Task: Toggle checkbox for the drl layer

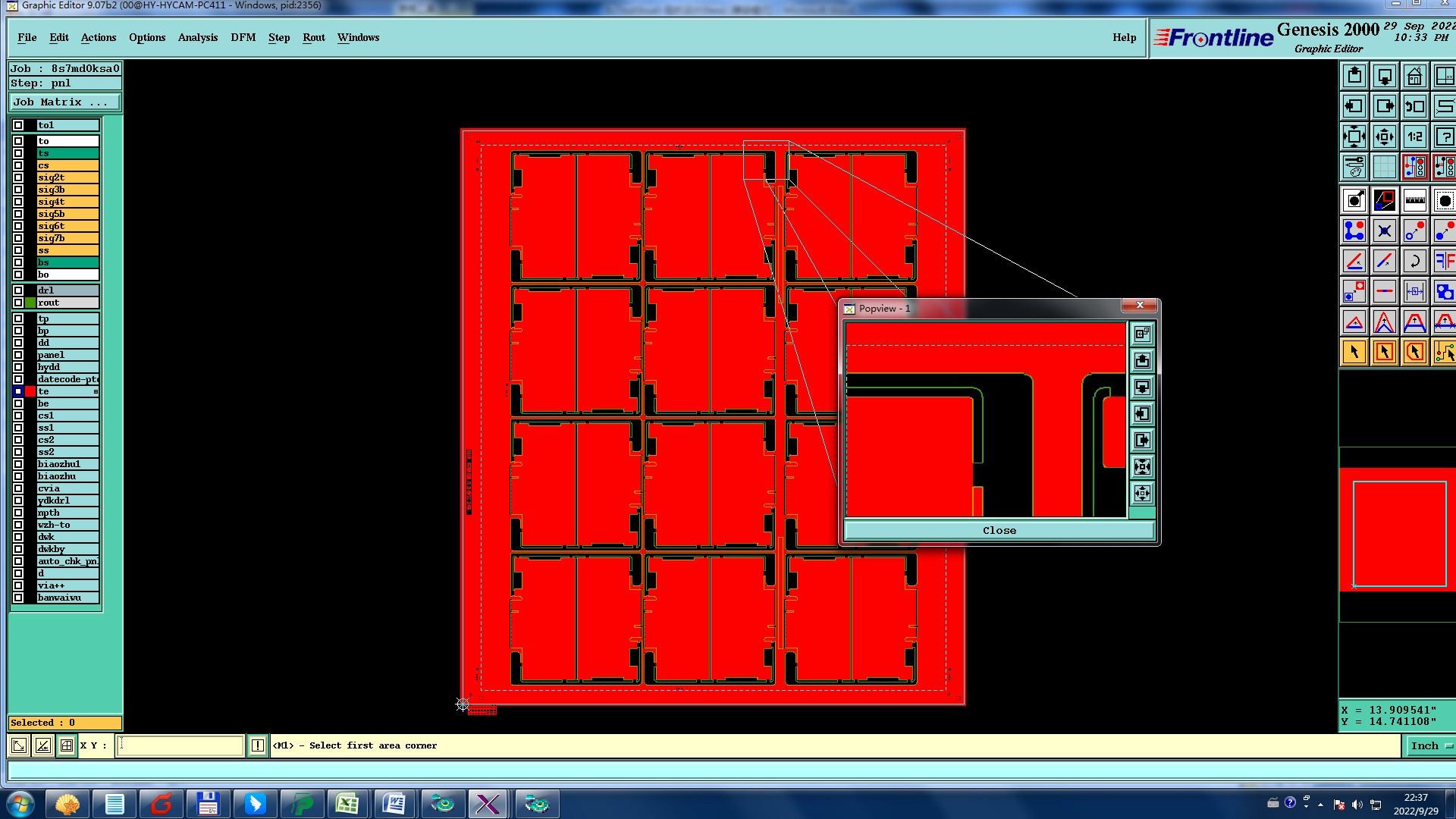Action: (x=18, y=290)
